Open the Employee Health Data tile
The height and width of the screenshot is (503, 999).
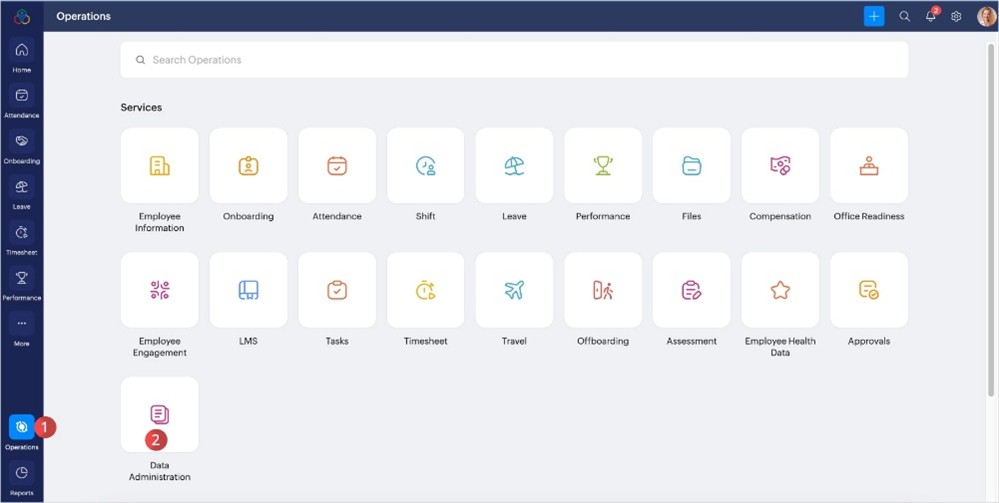pos(780,290)
